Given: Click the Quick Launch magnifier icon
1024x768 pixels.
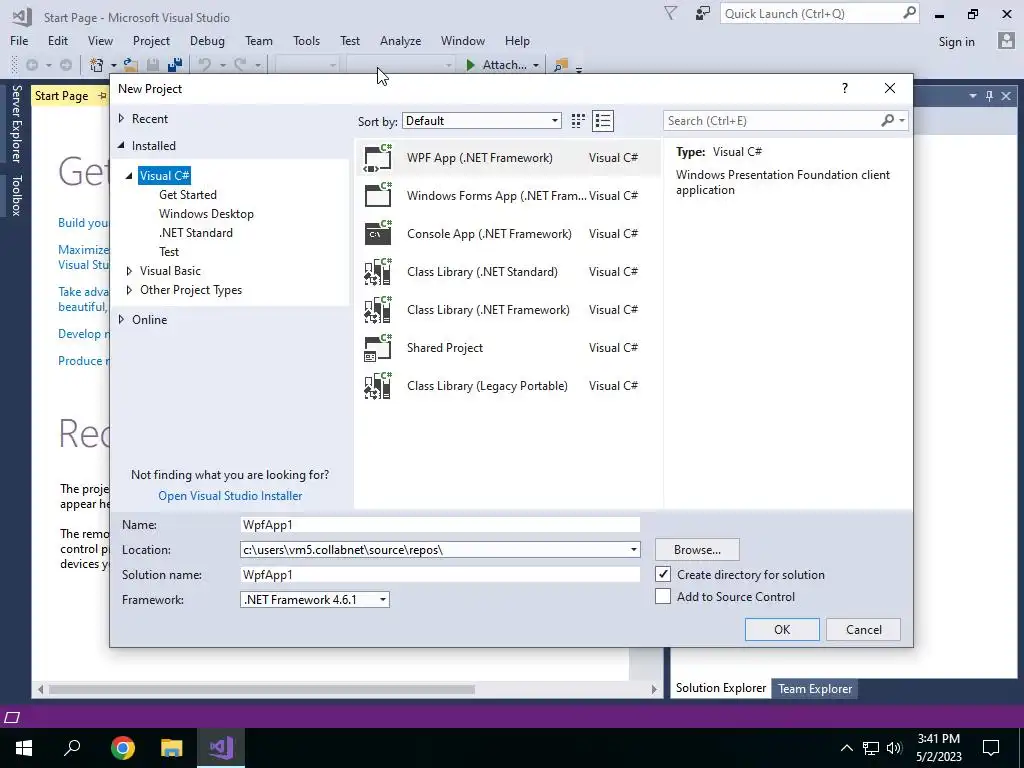Looking at the screenshot, I should [x=909, y=13].
